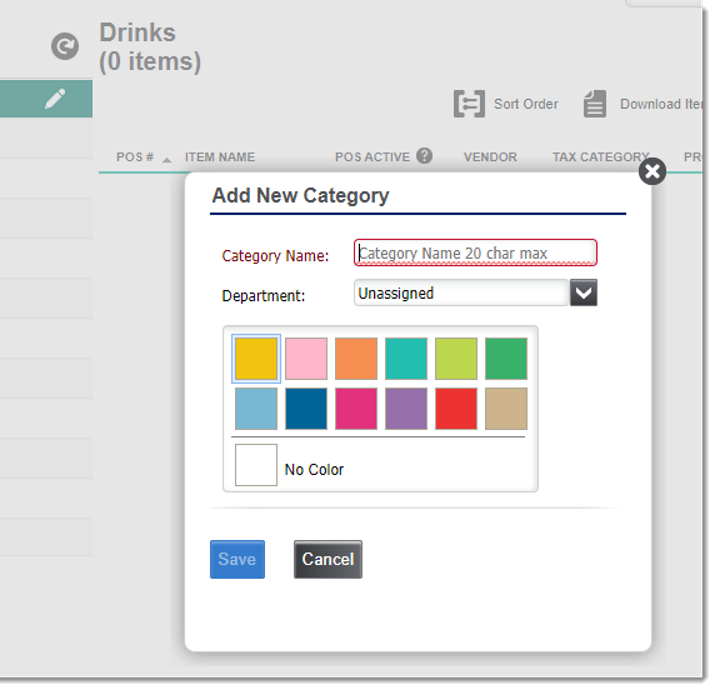Select the red color swatch
Viewport: 715px width, 690px height.
pos(456,409)
